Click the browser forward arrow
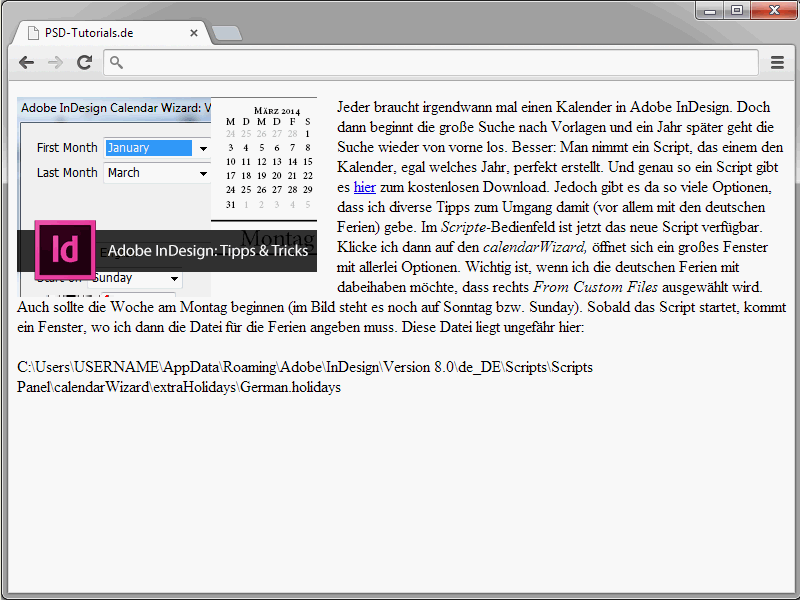Viewport: 800px width, 600px height. [55, 62]
